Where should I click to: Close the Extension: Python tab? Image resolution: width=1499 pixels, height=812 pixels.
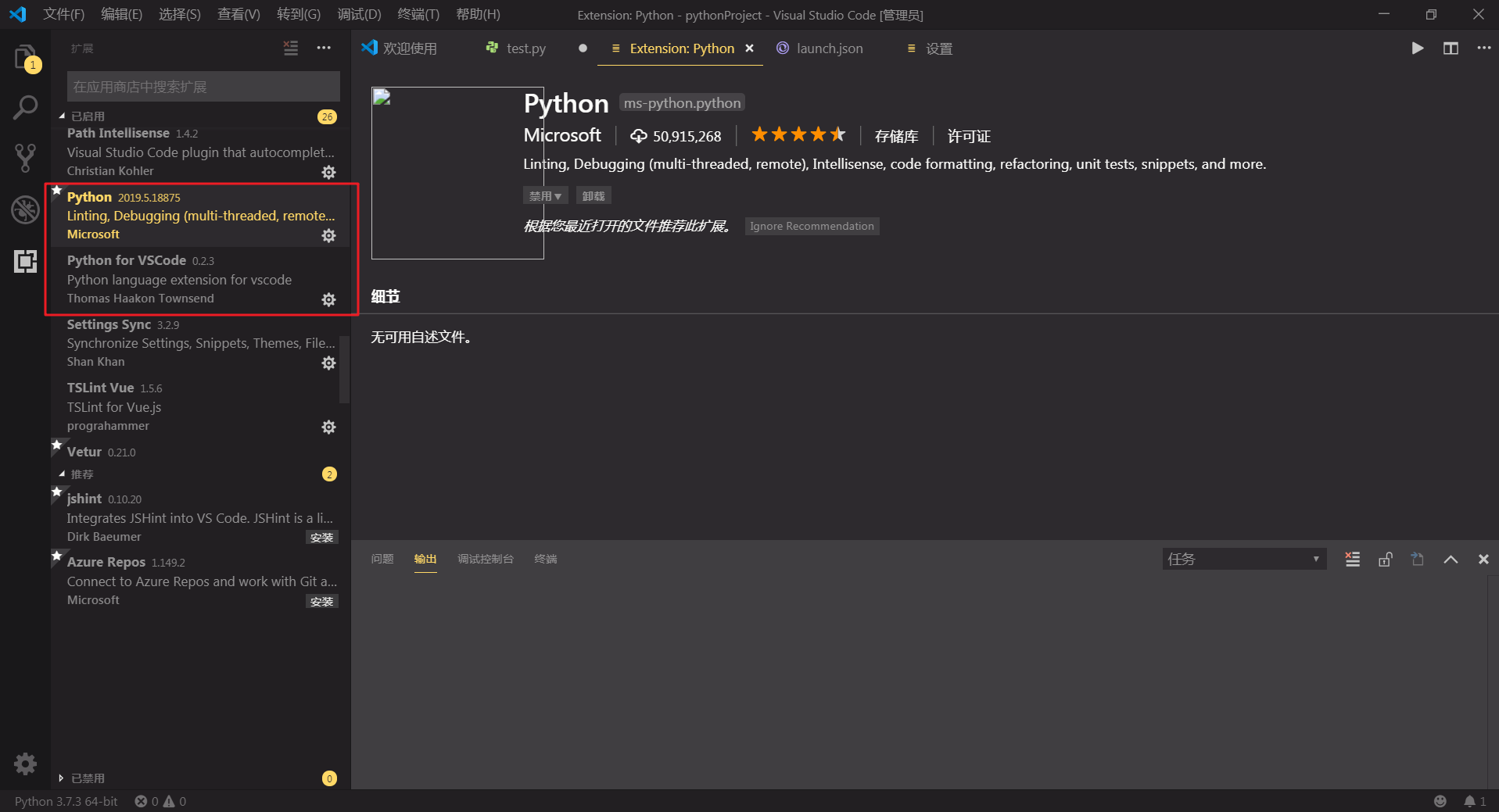(749, 48)
